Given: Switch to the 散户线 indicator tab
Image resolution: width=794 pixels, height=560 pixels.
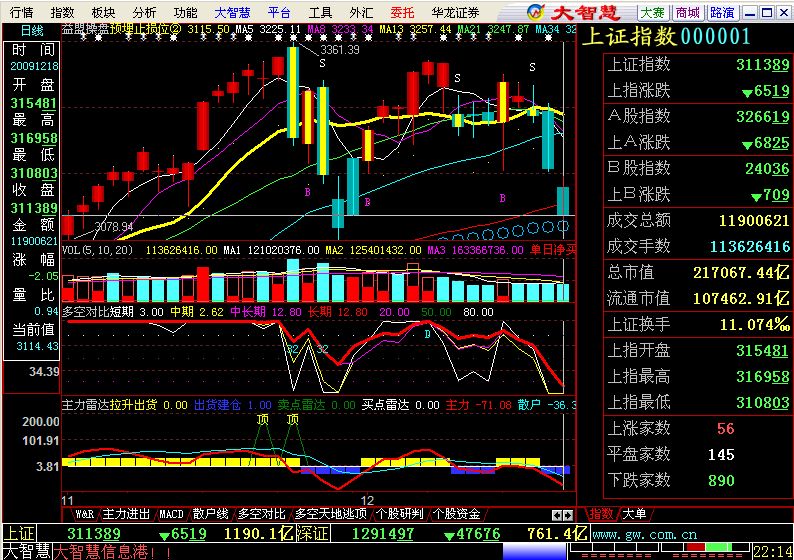Looking at the screenshot, I should coord(210,514).
